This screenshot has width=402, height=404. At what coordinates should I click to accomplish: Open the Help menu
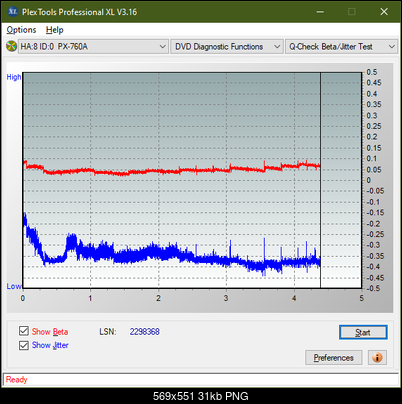click(x=54, y=30)
